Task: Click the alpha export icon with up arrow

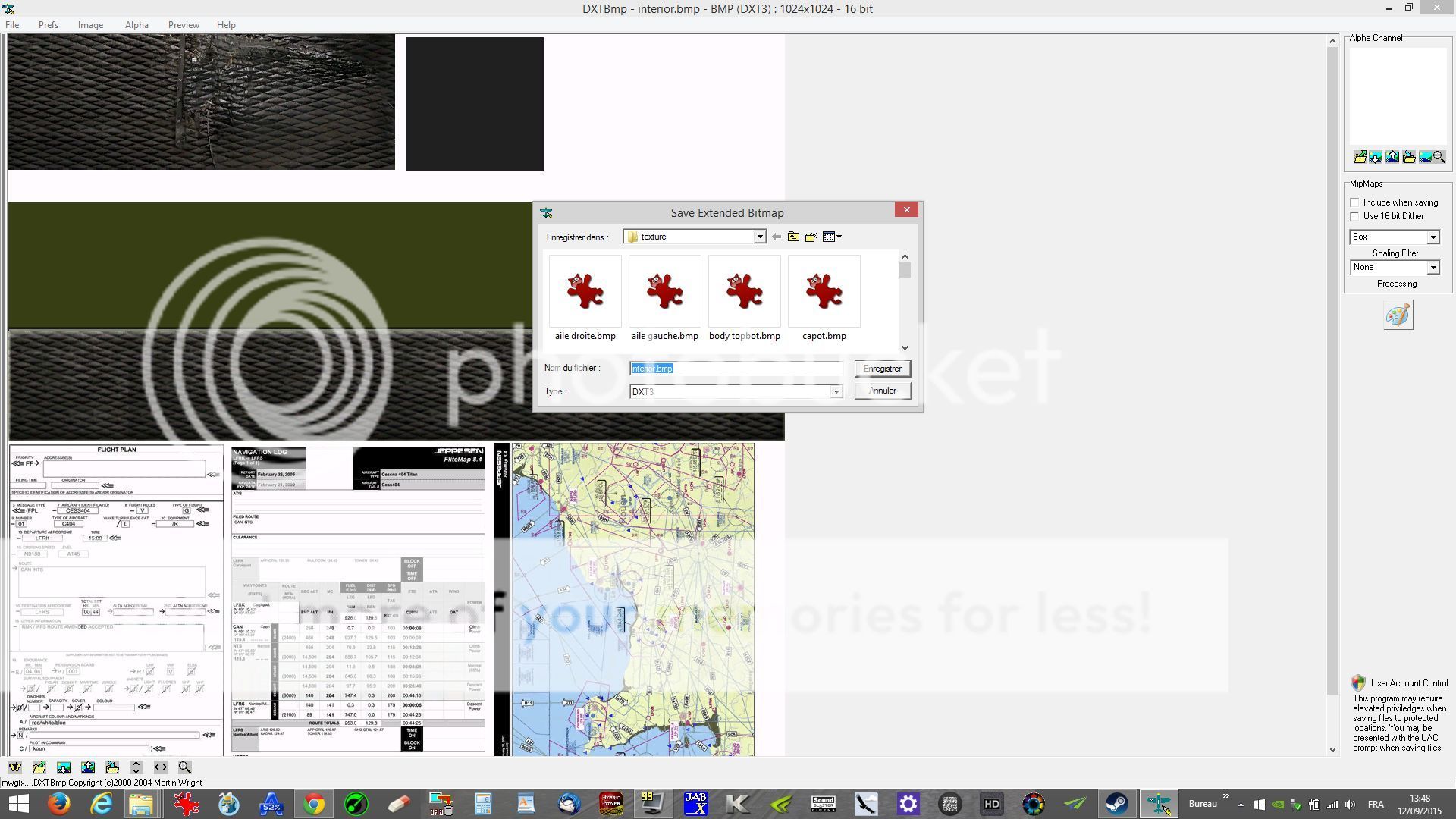Action: (1392, 157)
